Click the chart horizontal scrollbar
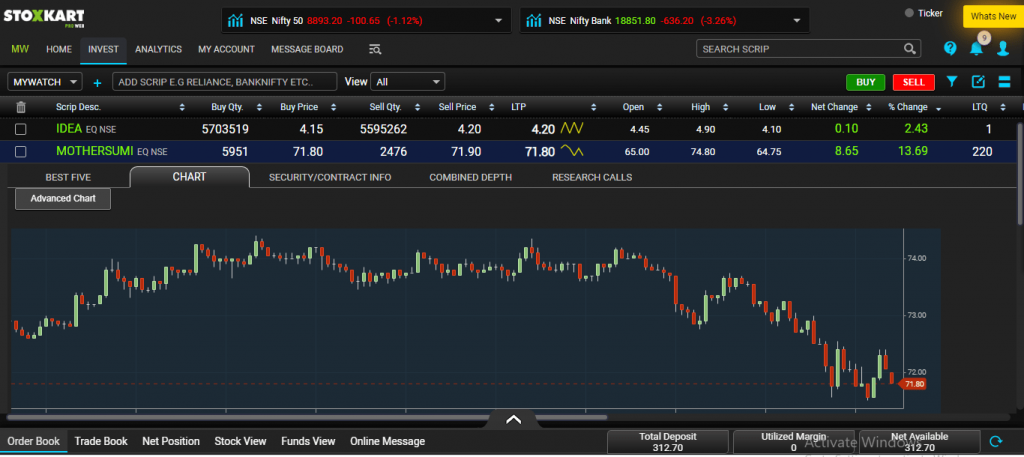This screenshot has height=457, width=1024. point(307,417)
